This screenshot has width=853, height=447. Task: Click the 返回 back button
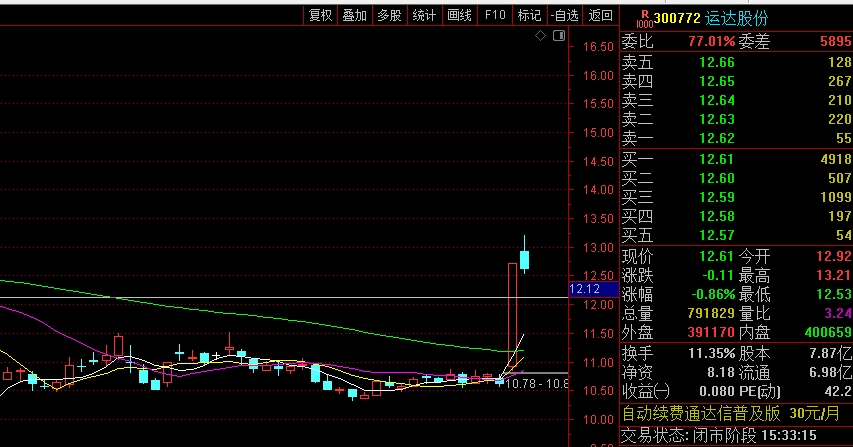601,15
